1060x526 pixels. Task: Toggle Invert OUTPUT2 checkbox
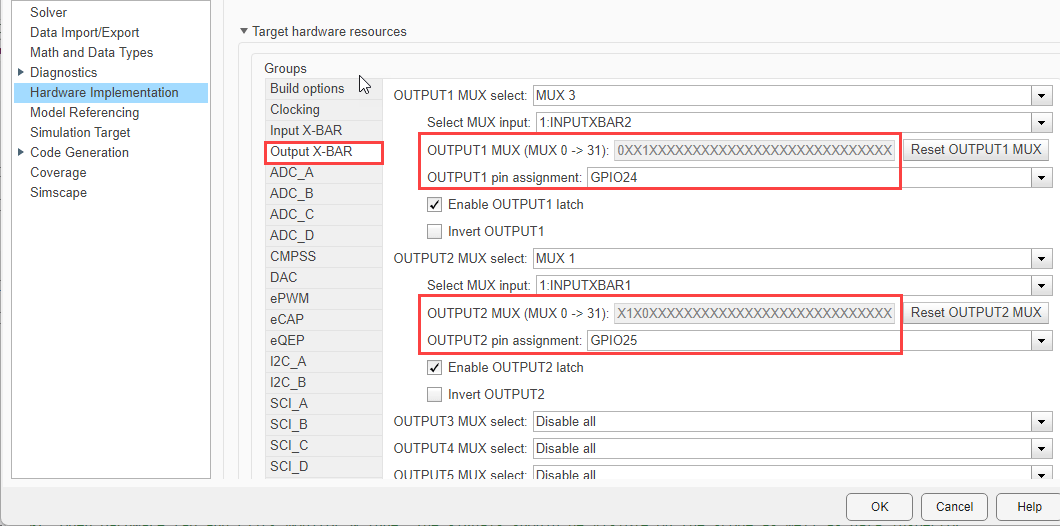435,394
